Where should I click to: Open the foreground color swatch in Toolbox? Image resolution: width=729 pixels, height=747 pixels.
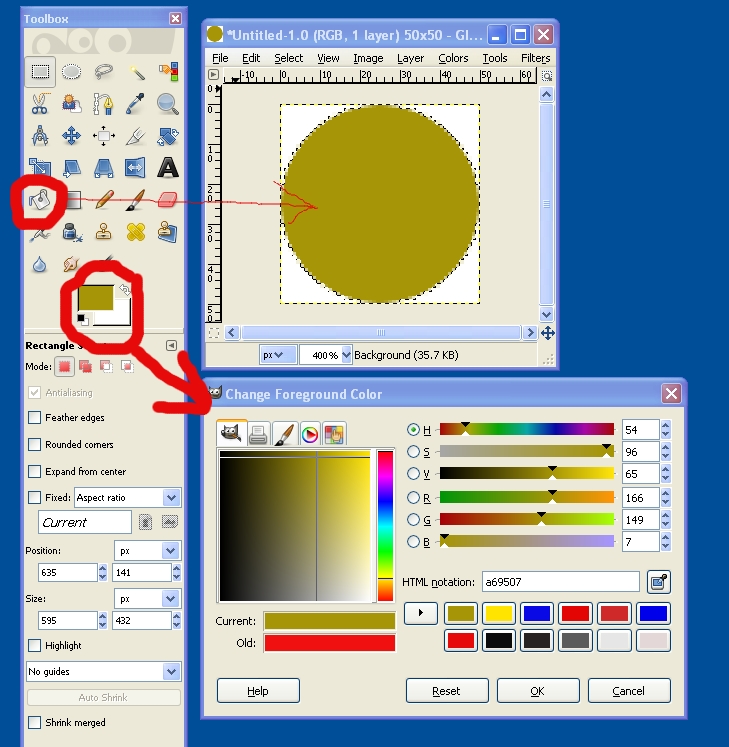point(95,297)
